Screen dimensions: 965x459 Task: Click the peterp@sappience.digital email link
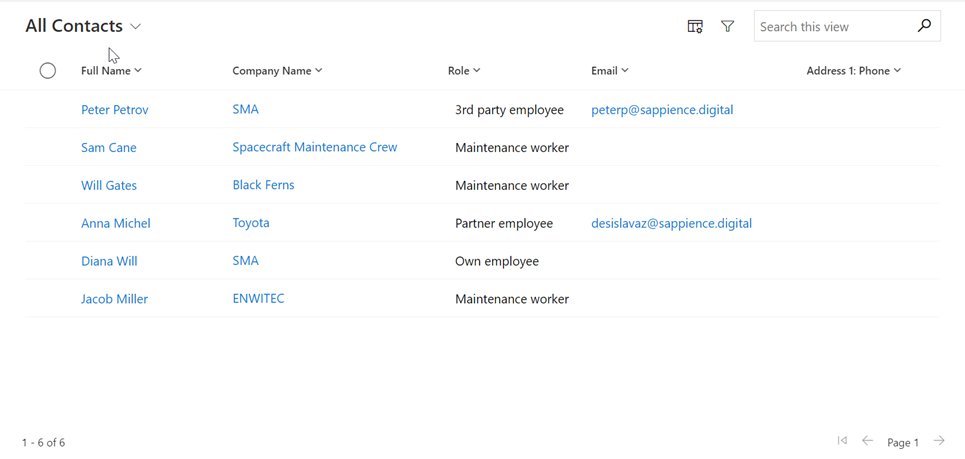tap(662, 110)
